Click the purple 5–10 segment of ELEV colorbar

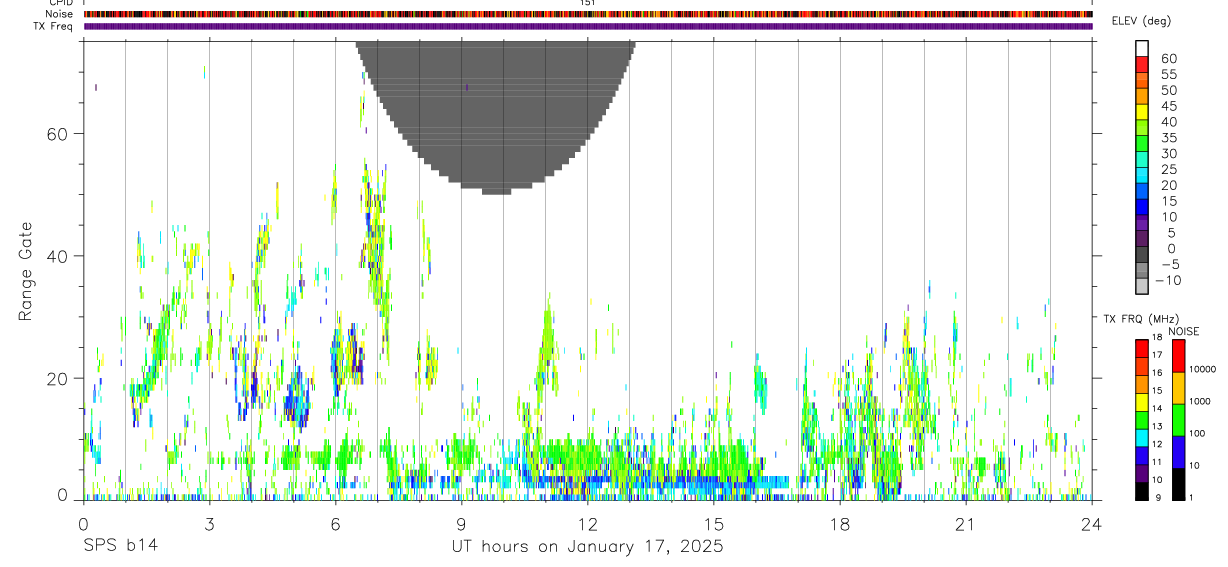coord(1142,223)
